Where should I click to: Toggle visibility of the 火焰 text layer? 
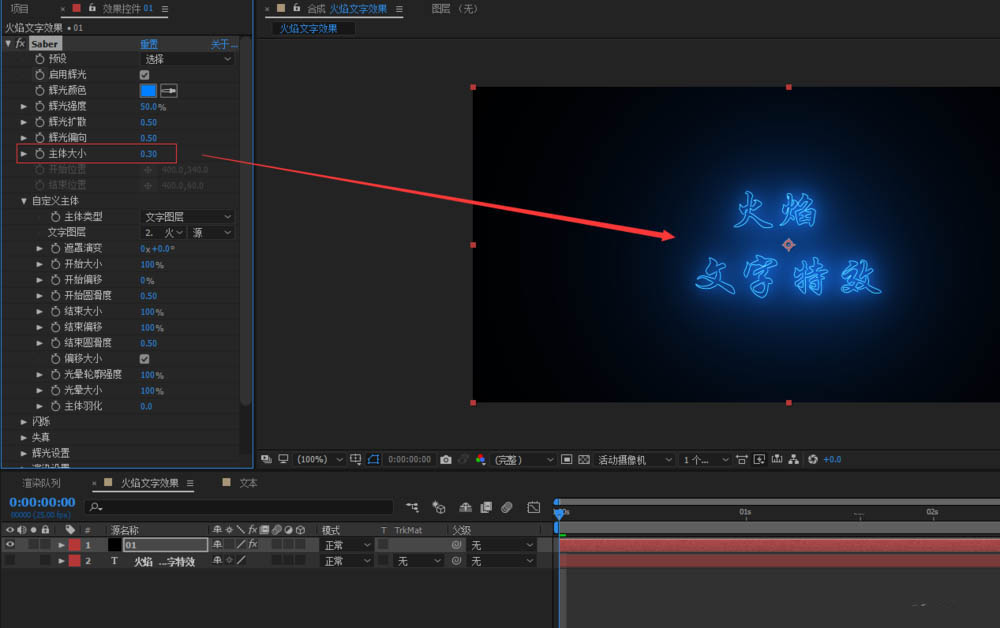tap(10, 560)
